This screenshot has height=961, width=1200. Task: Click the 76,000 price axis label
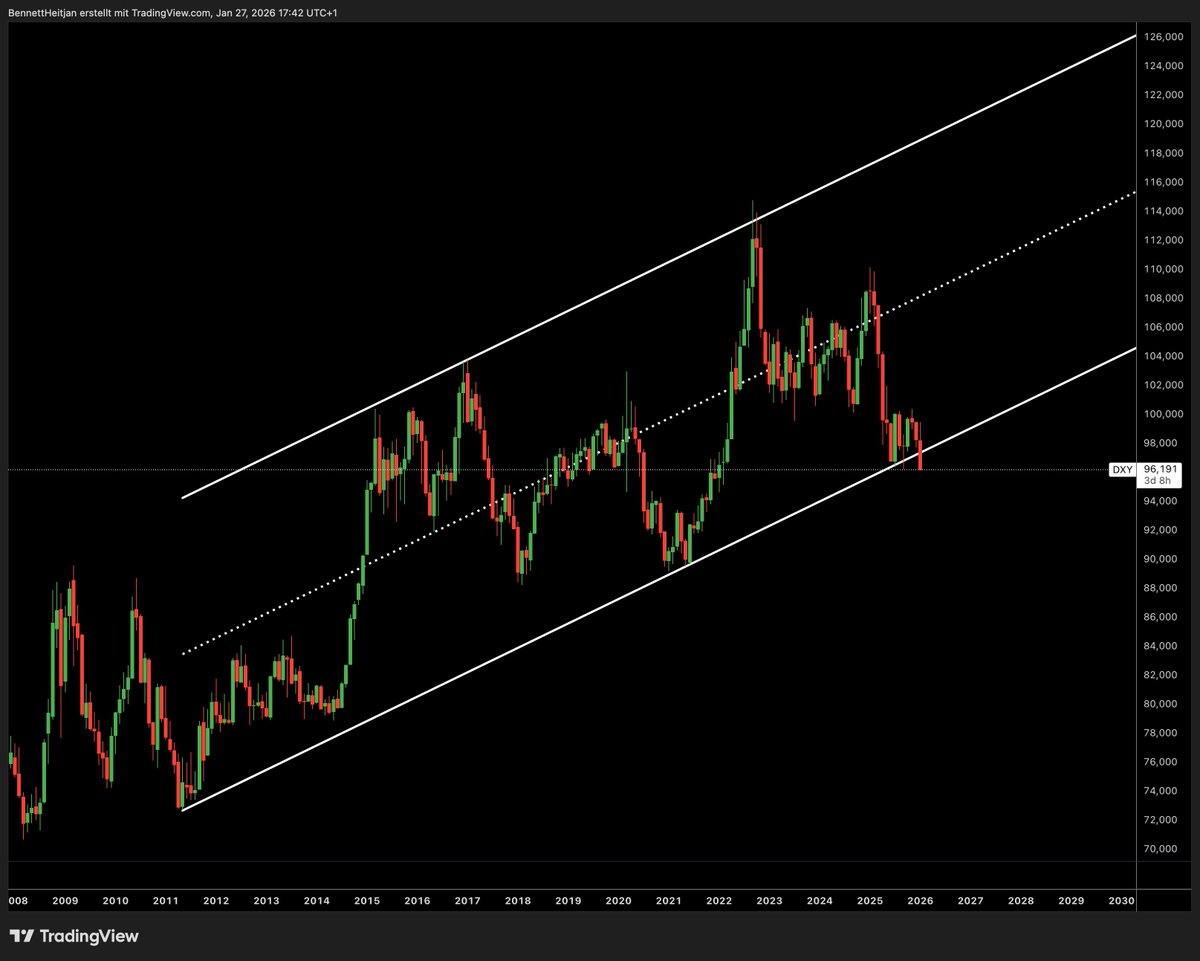[x=1160, y=762]
